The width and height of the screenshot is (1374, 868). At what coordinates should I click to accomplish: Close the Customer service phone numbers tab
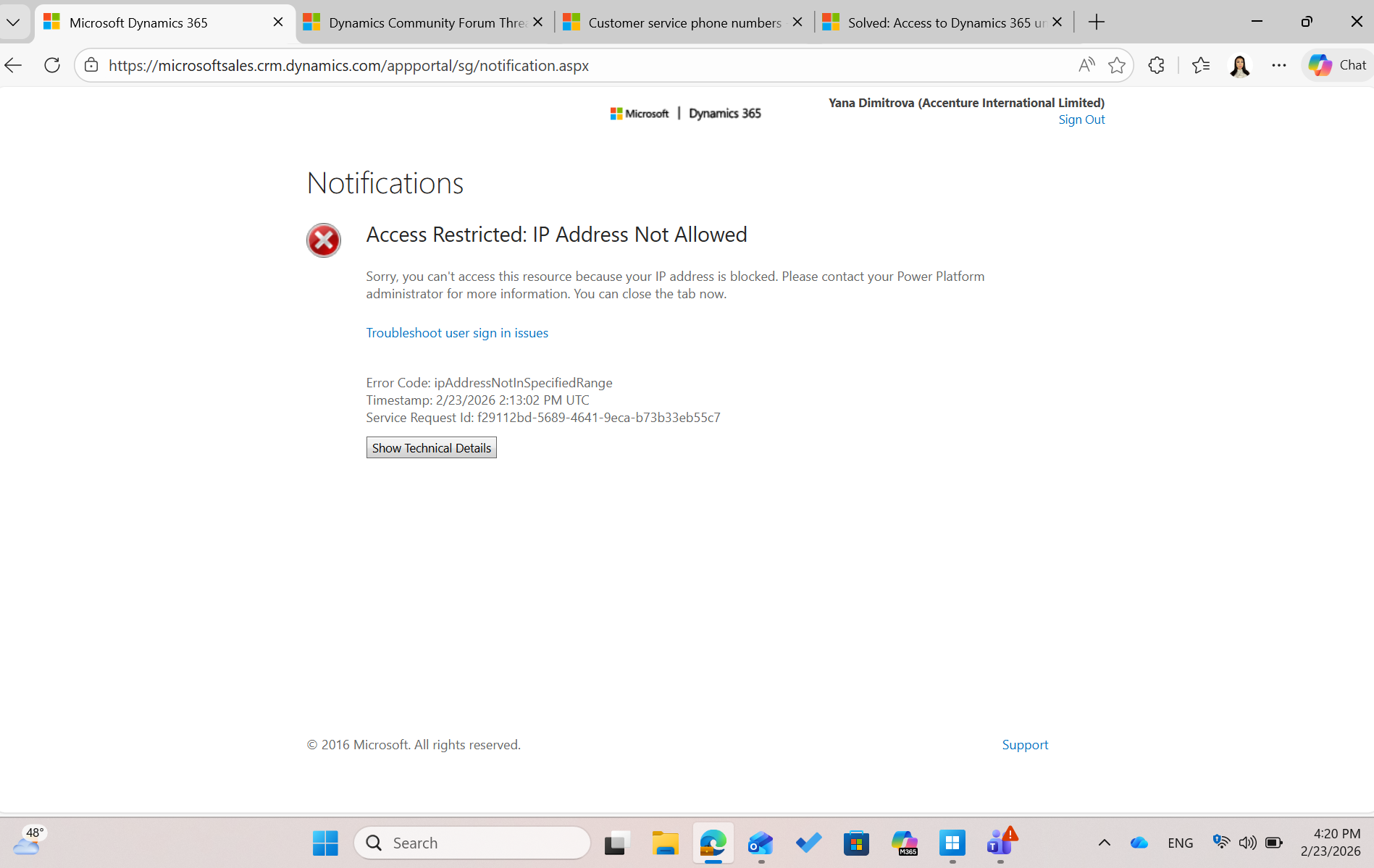coord(797,22)
